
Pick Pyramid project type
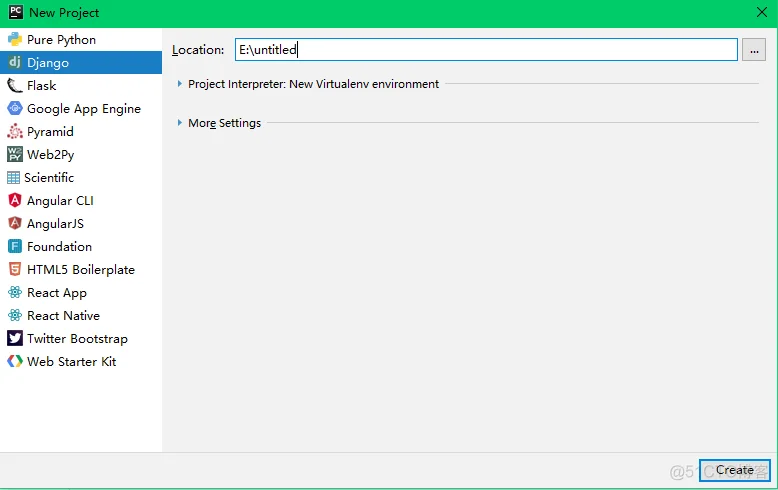[81, 131]
